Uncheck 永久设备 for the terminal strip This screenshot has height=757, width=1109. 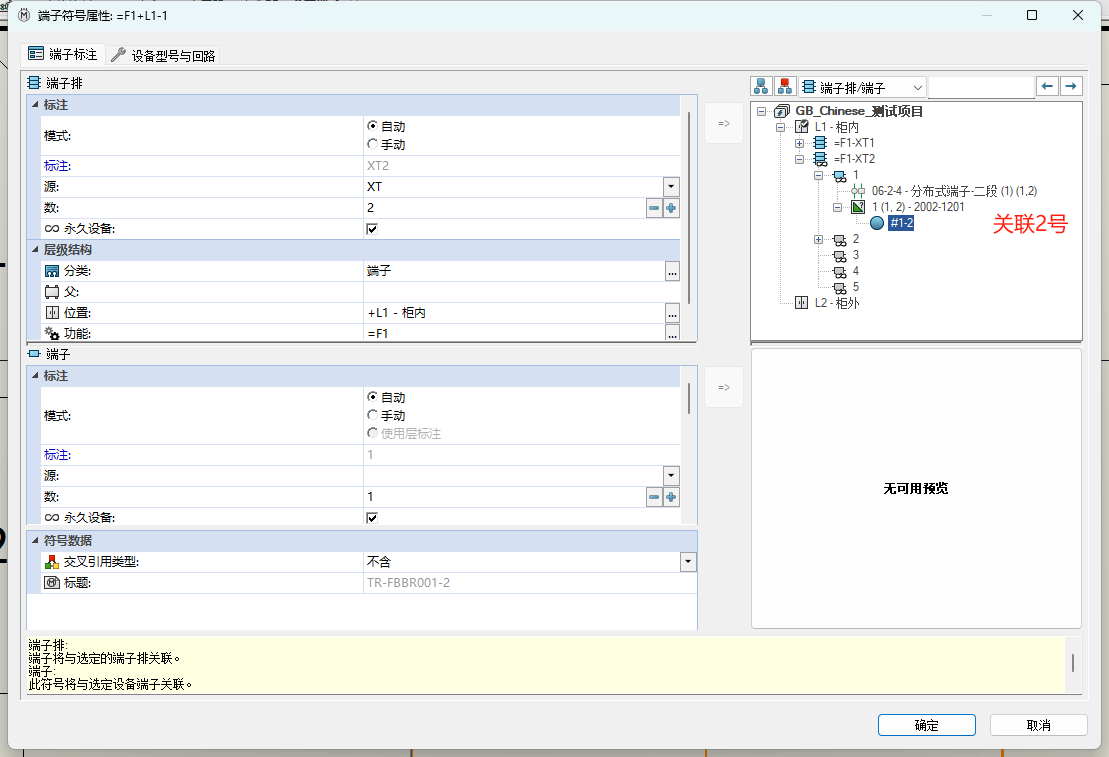click(x=371, y=228)
